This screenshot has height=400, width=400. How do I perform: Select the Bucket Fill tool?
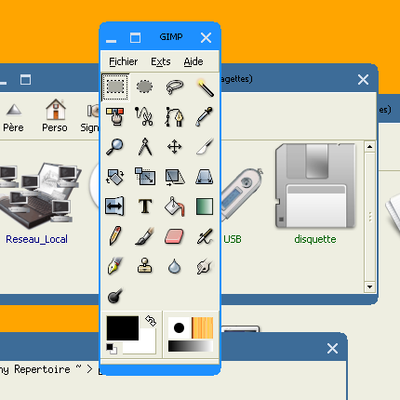tap(174, 206)
